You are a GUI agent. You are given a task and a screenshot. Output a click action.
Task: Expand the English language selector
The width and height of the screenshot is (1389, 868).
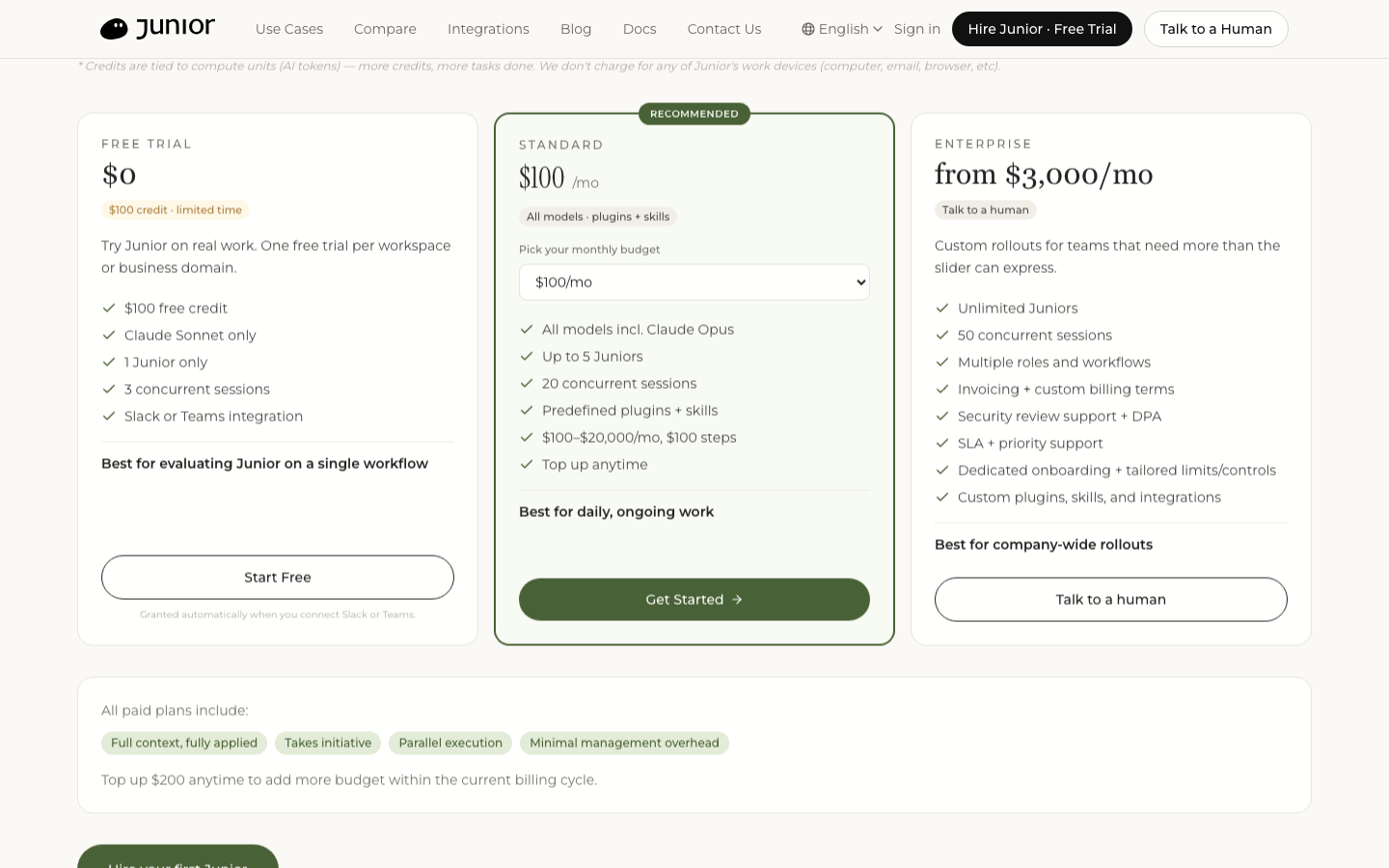click(842, 29)
